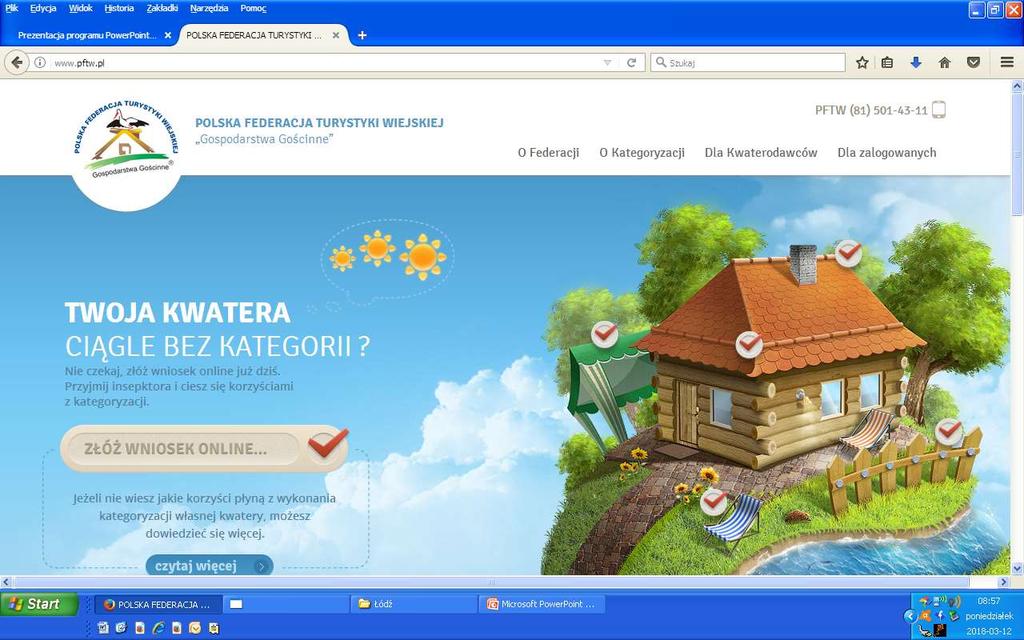Open the O Federacji navigation link
Screen dimensions: 1024x640
[549, 153]
